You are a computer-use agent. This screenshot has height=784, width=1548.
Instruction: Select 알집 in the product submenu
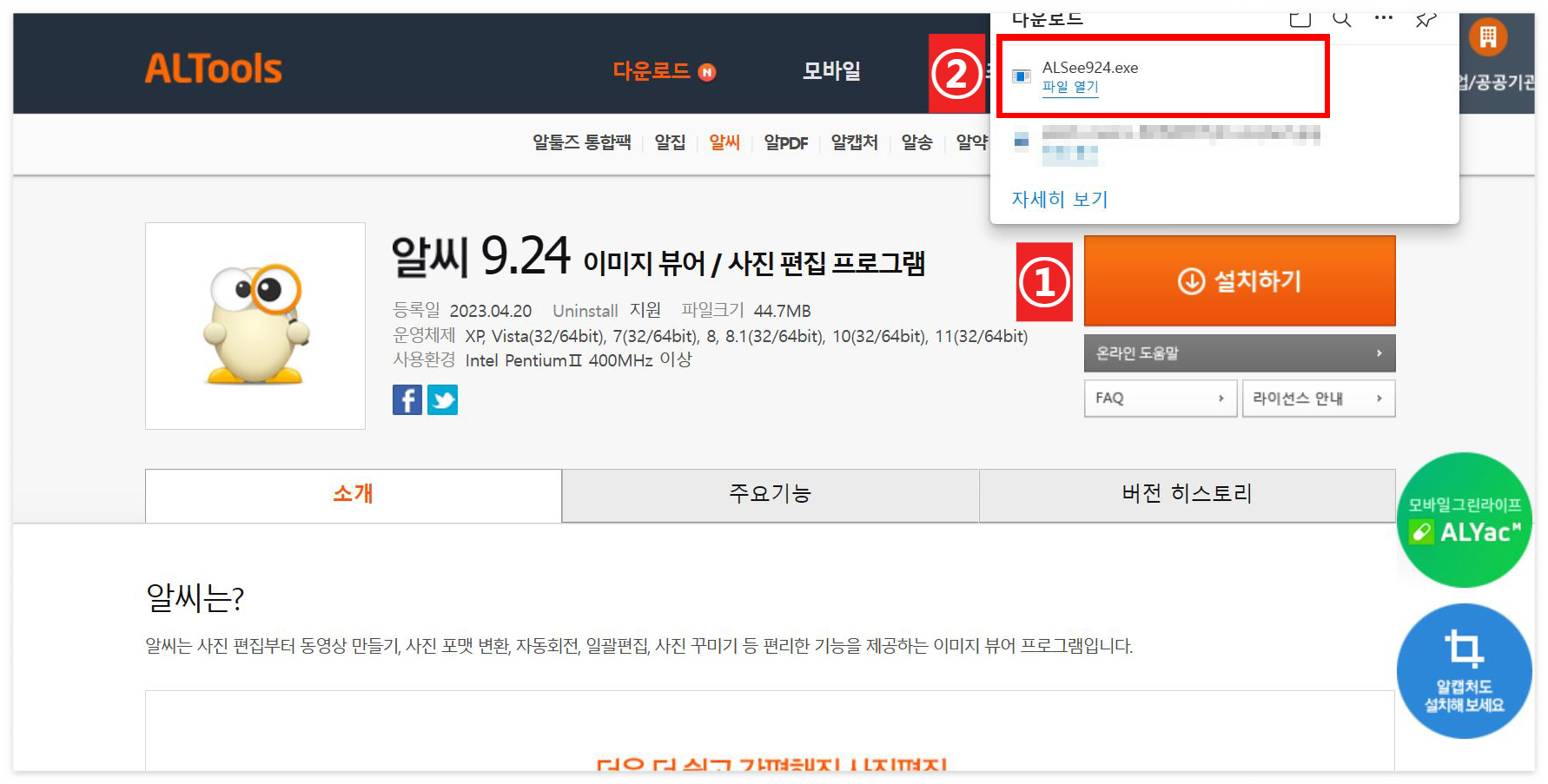(x=670, y=142)
